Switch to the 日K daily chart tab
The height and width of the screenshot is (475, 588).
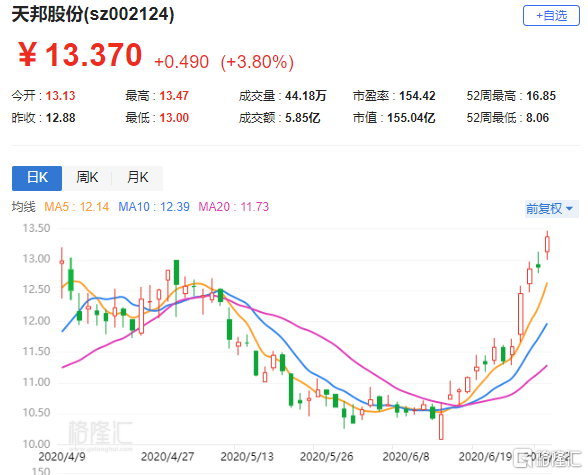pyautogui.click(x=37, y=178)
